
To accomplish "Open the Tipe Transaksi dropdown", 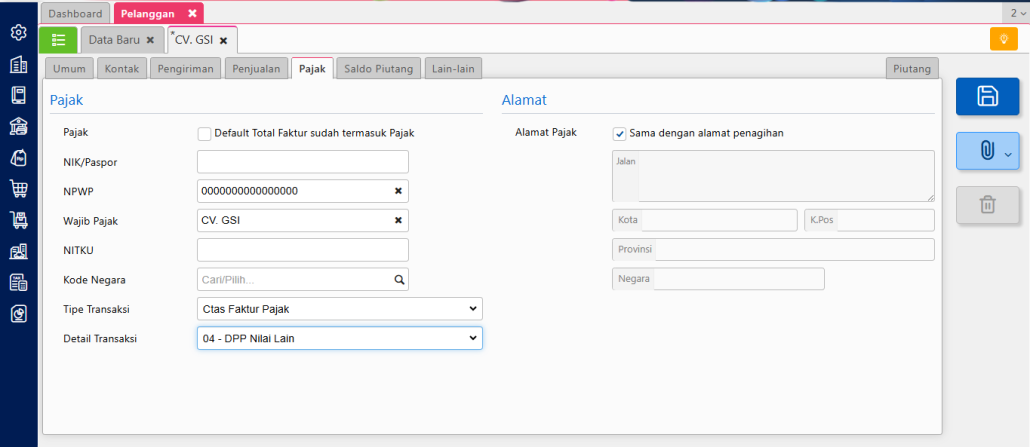I will pyautogui.click(x=340, y=309).
